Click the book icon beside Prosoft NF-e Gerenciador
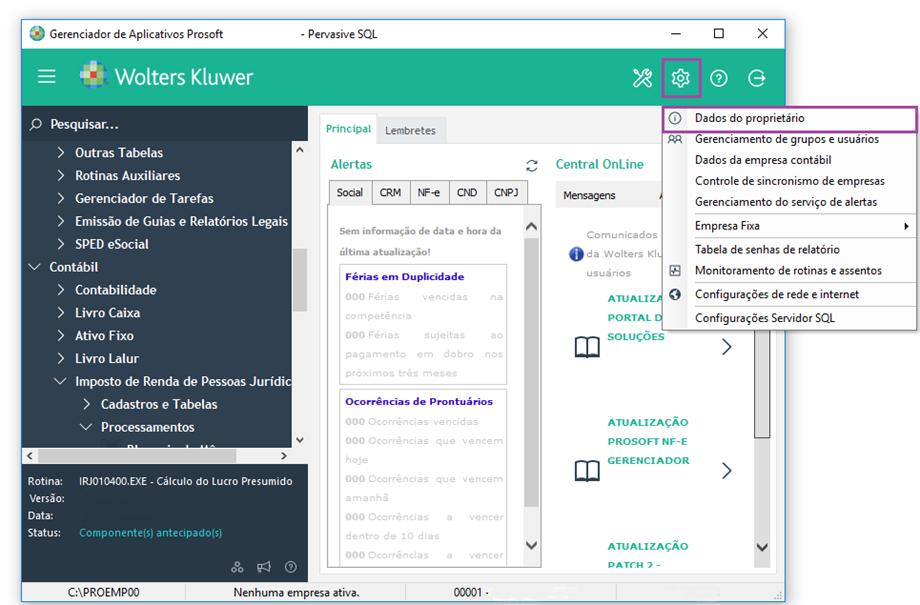Screen dimensions: 920x605 587,471
